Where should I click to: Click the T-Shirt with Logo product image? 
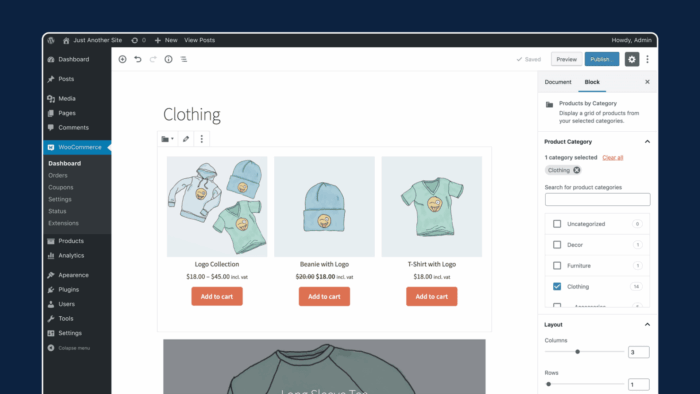432,207
